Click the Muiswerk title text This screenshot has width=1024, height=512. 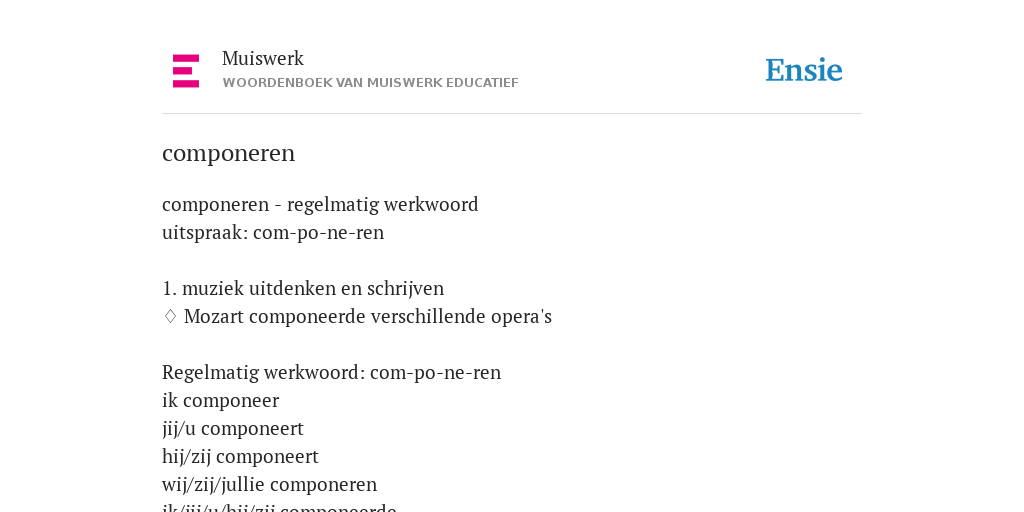[263, 58]
